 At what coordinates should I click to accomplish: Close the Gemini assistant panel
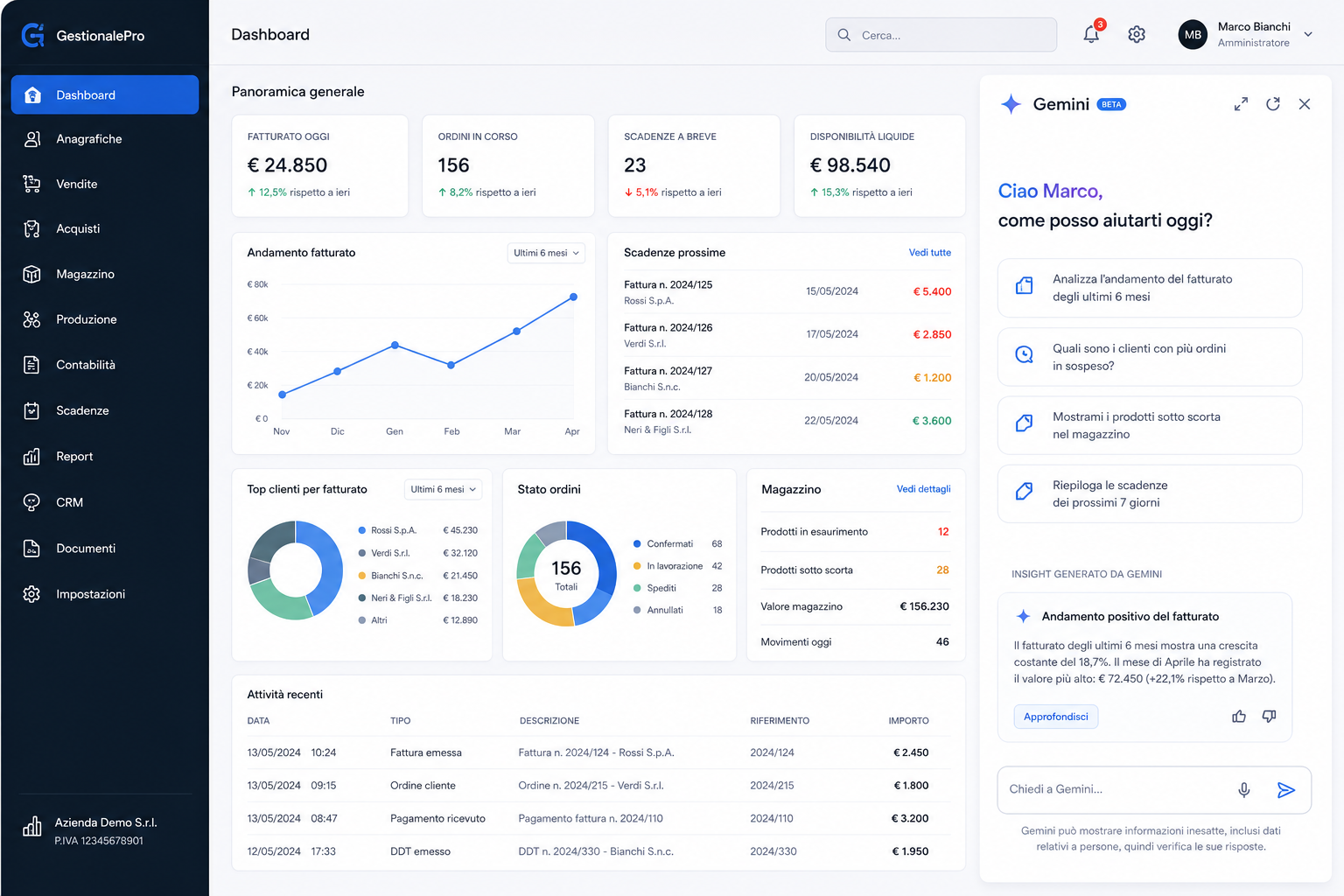[x=1305, y=104]
